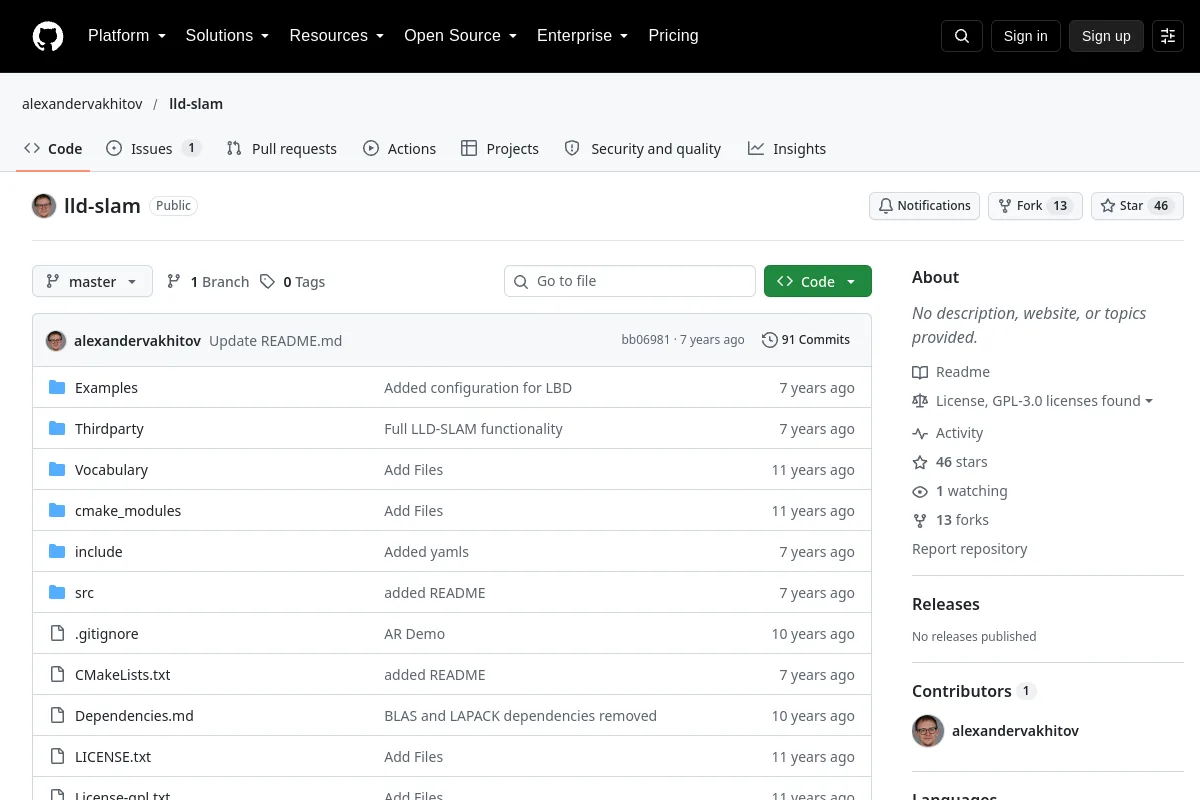Open the Vocabulary folder
The height and width of the screenshot is (800, 1200).
click(x=111, y=470)
